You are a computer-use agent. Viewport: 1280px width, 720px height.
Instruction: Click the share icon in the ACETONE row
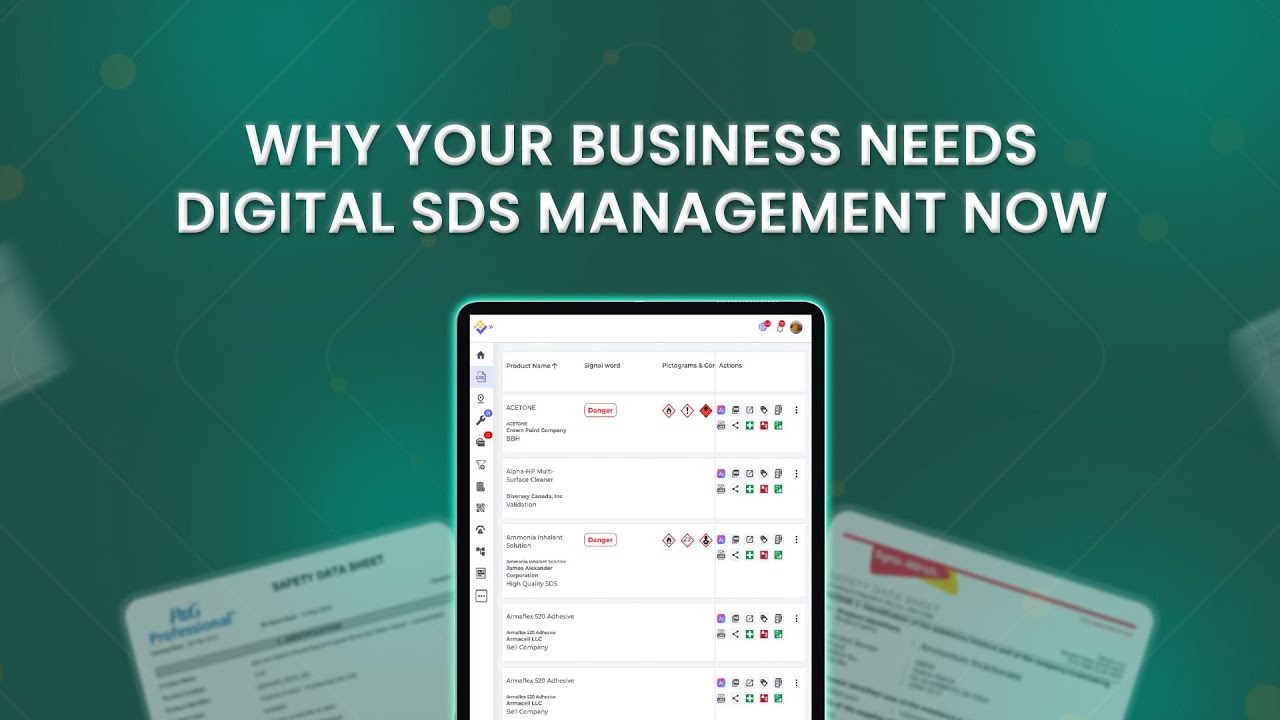point(735,425)
